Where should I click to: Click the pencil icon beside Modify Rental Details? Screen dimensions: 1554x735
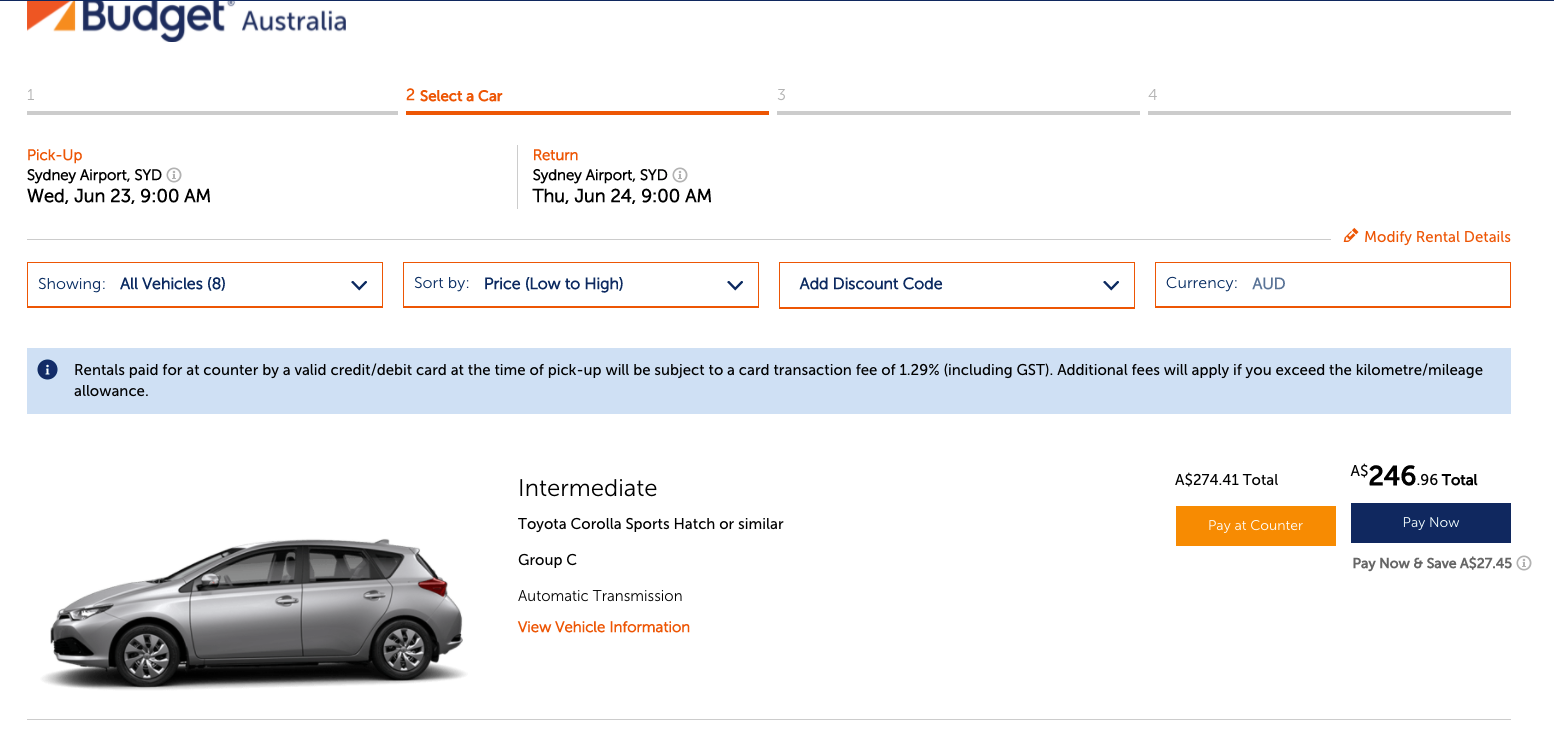click(1351, 236)
